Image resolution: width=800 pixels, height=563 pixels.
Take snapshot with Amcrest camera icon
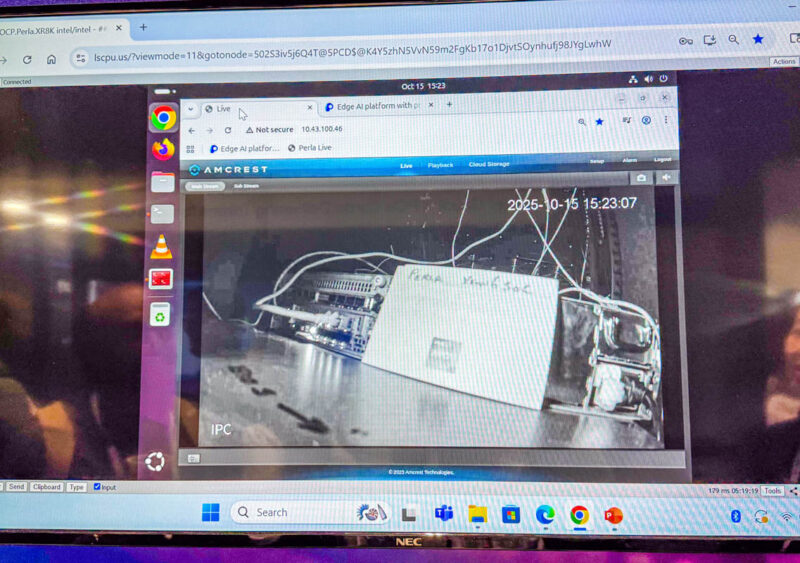[641, 178]
